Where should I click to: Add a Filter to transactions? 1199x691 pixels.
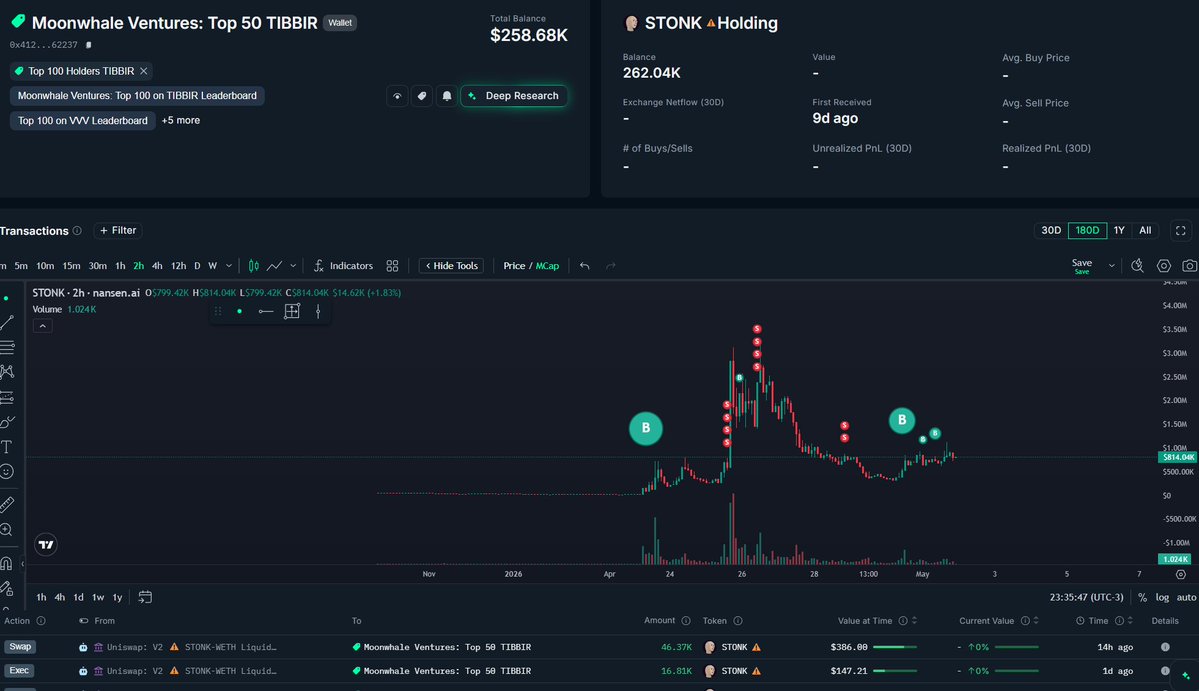click(x=118, y=230)
